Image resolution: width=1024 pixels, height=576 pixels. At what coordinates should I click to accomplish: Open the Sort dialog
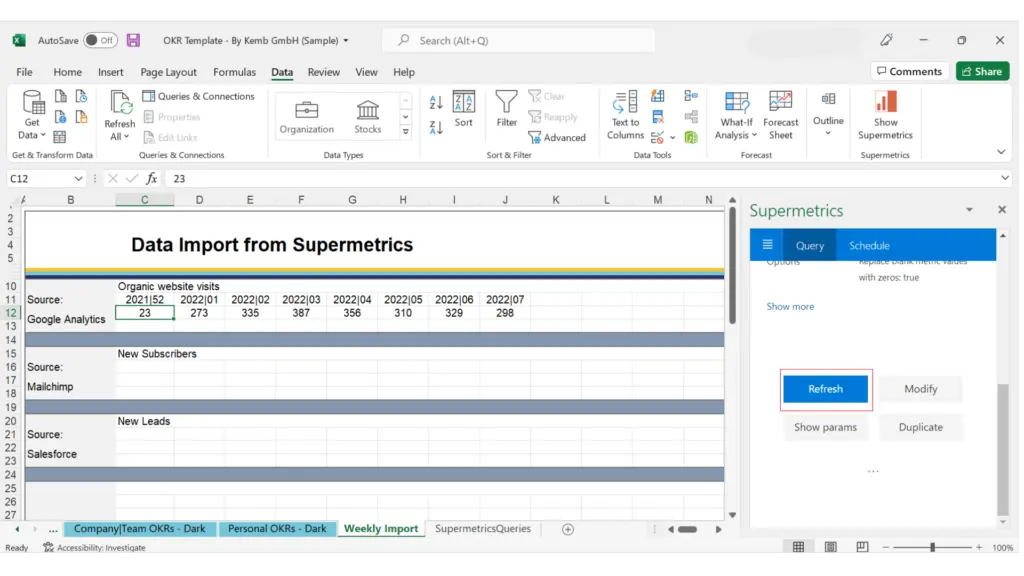[463, 109]
